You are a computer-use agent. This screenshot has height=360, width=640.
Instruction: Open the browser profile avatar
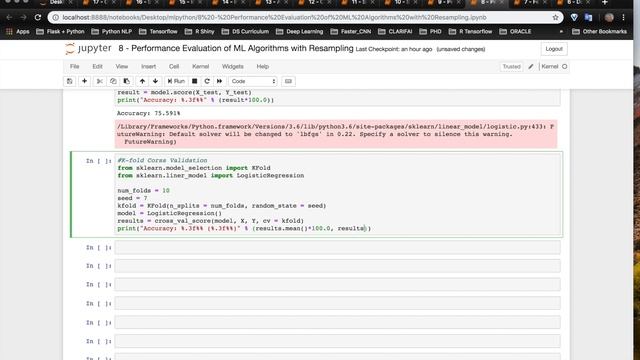point(609,18)
